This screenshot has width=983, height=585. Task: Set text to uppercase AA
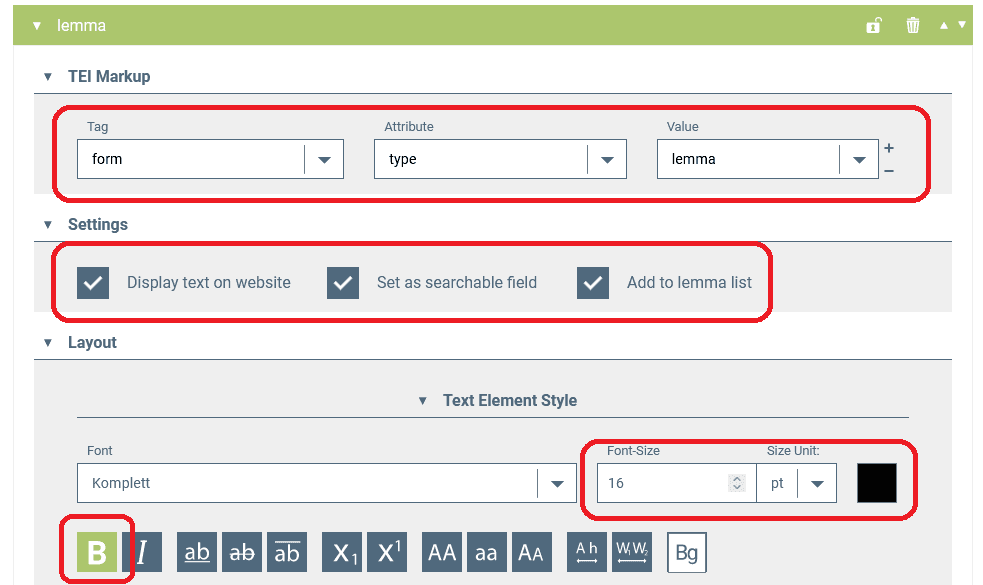point(442,552)
